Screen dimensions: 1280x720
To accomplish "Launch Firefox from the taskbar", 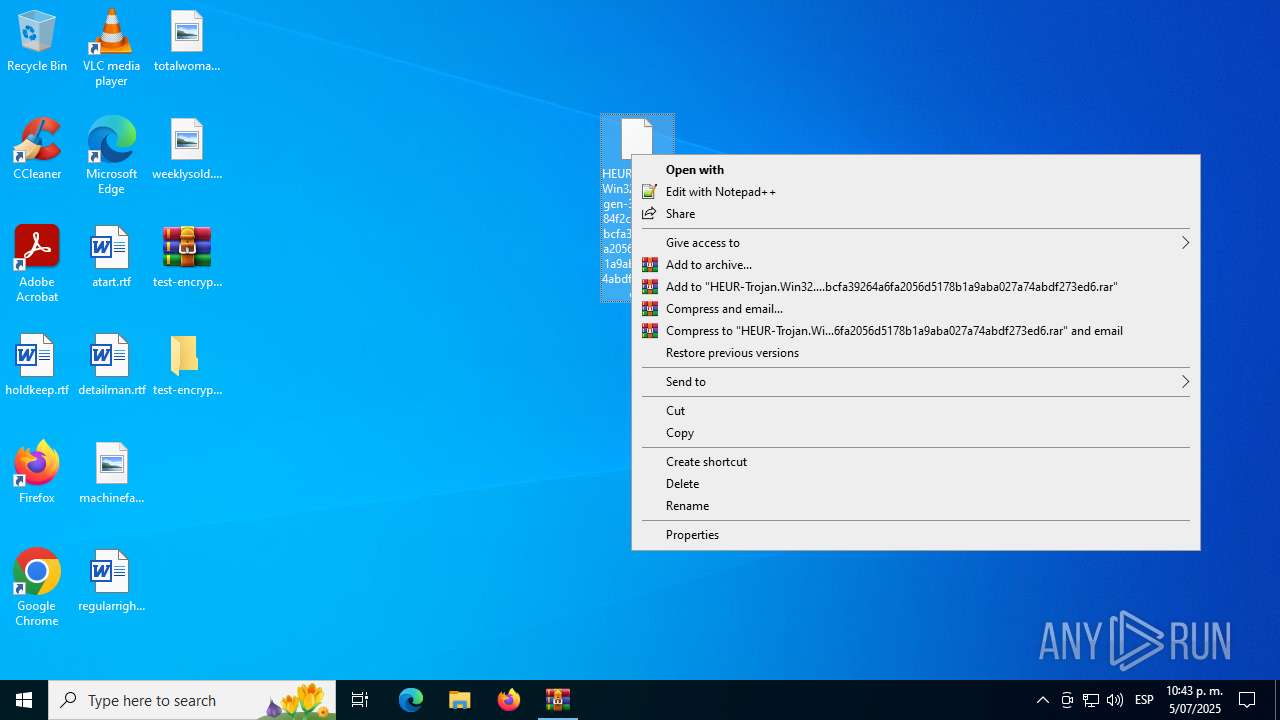I will (x=509, y=700).
